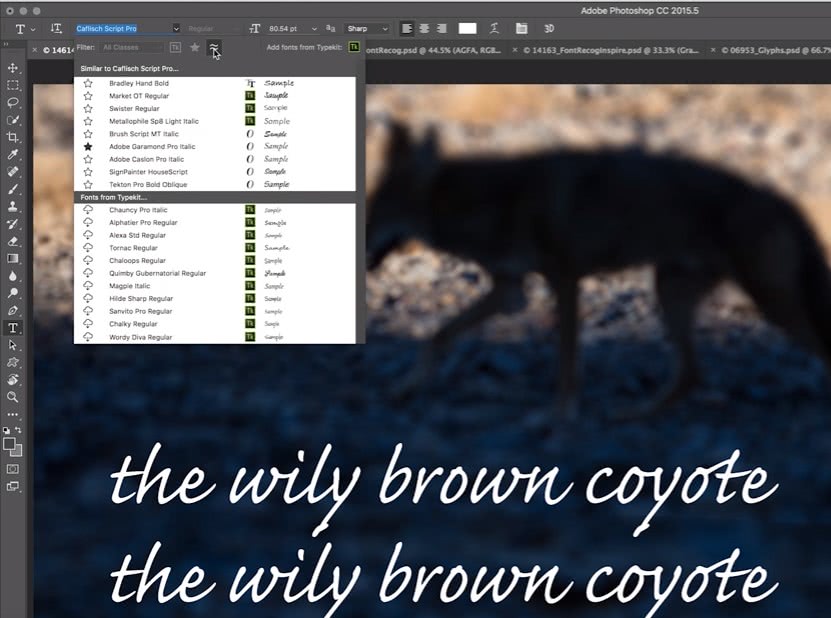This screenshot has width=831, height=618.
Task: Open Create Warped Text button
Action: [x=494, y=29]
